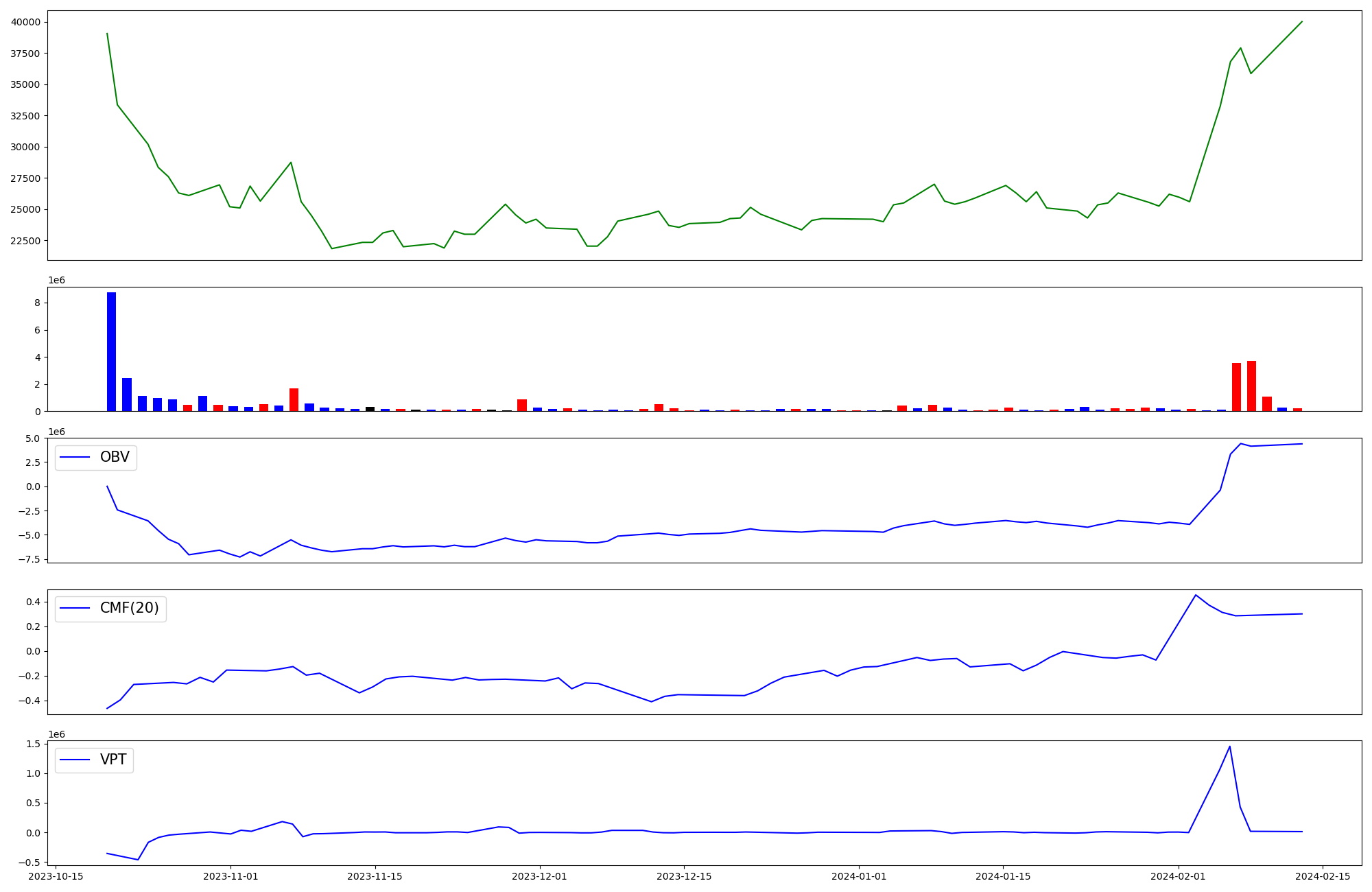Click the 1e6 multiplier above volume chart
The width and height of the screenshot is (1372, 892).
(x=56, y=280)
